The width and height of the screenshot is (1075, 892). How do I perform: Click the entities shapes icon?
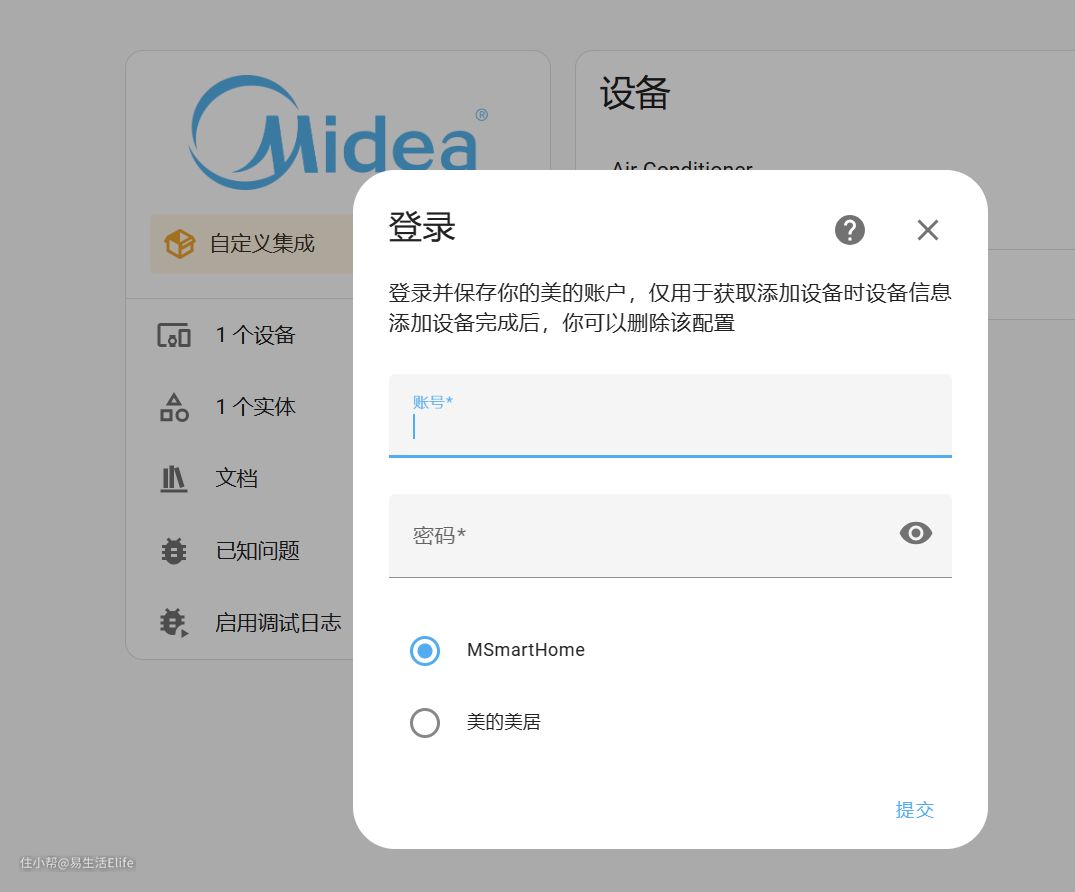pos(174,408)
